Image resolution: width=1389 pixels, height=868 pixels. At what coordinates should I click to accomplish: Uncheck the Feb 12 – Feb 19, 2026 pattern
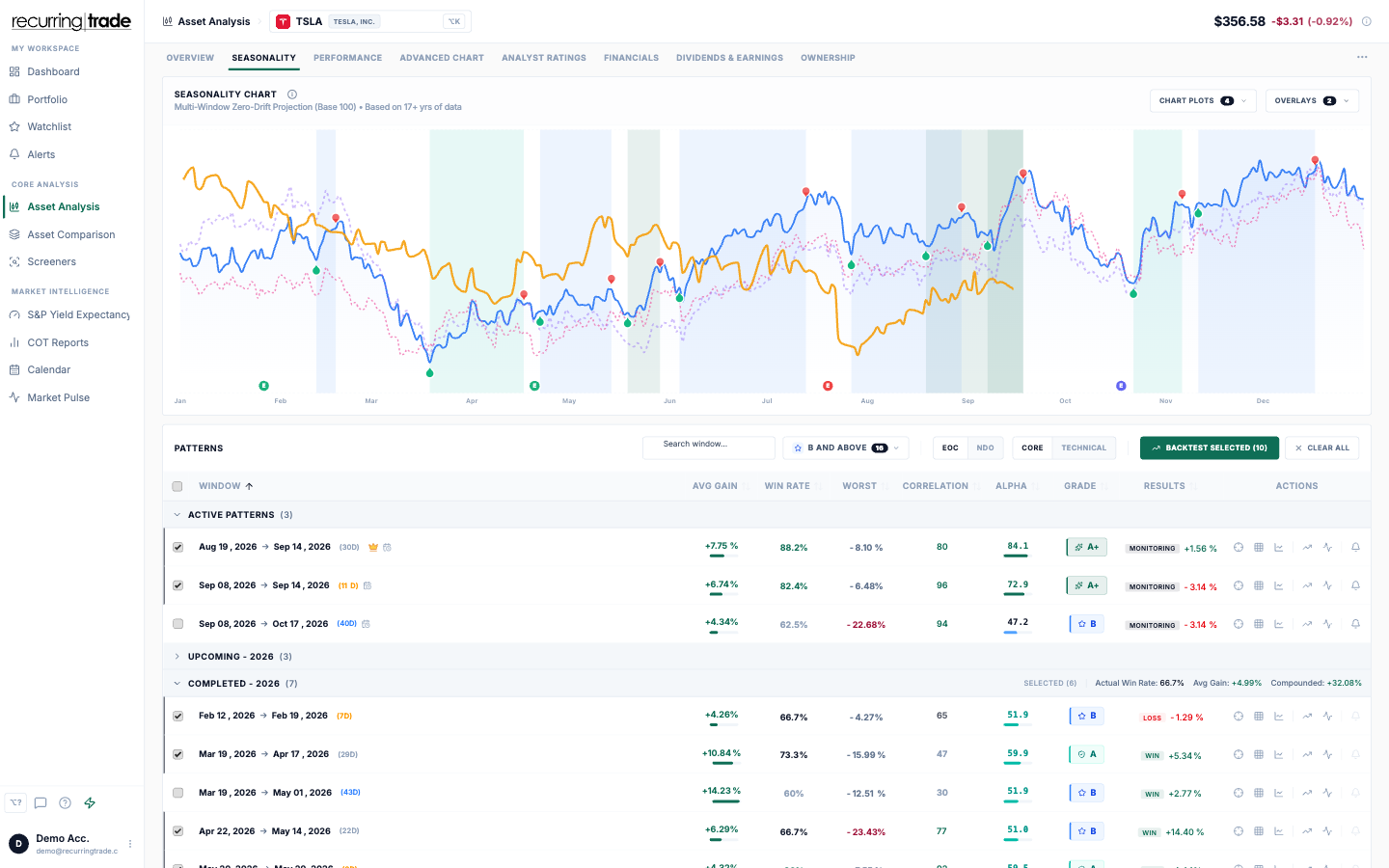coord(177,716)
